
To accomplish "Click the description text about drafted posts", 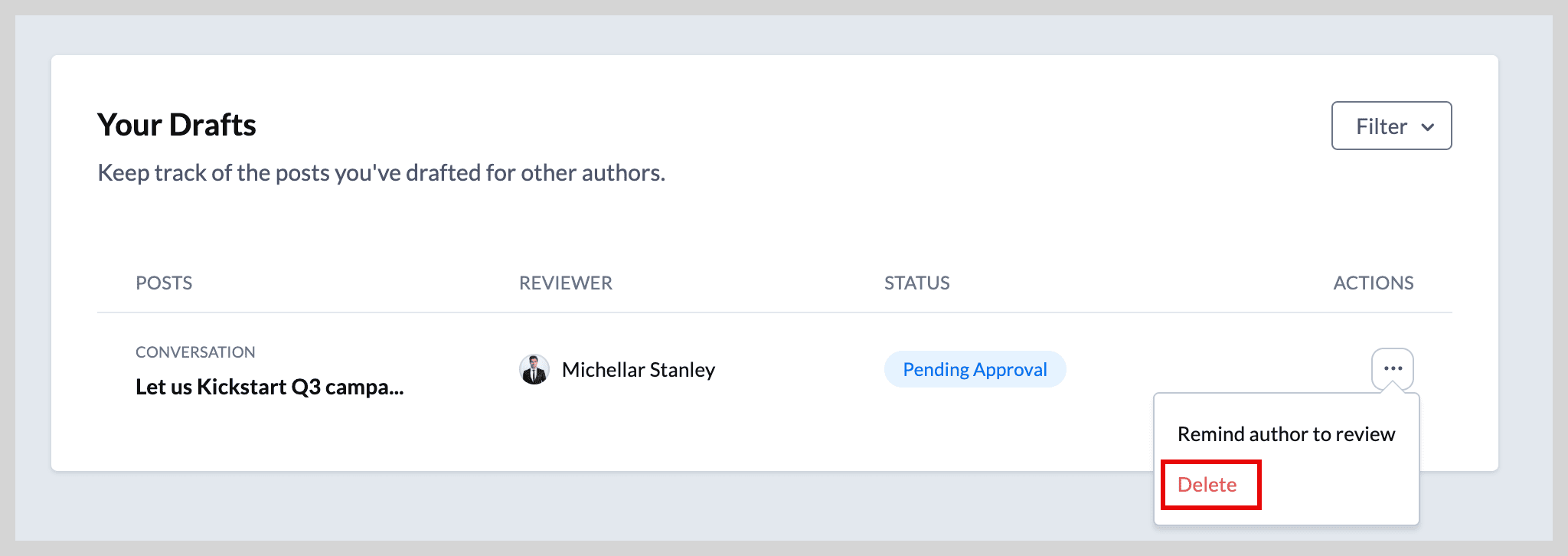I will pyautogui.click(x=381, y=173).
